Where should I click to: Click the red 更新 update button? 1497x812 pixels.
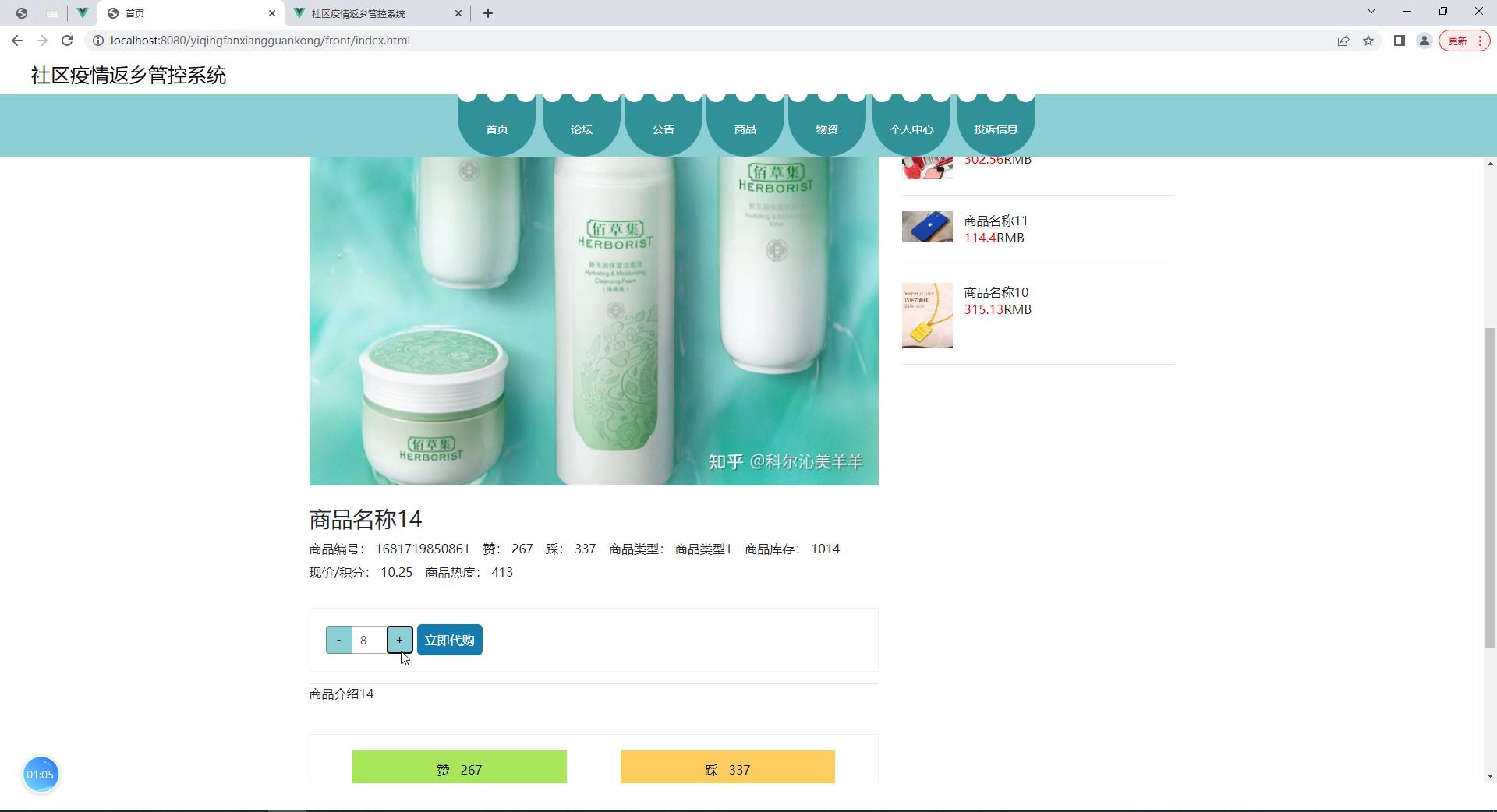pyautogui.click(x=1464, y=41)
